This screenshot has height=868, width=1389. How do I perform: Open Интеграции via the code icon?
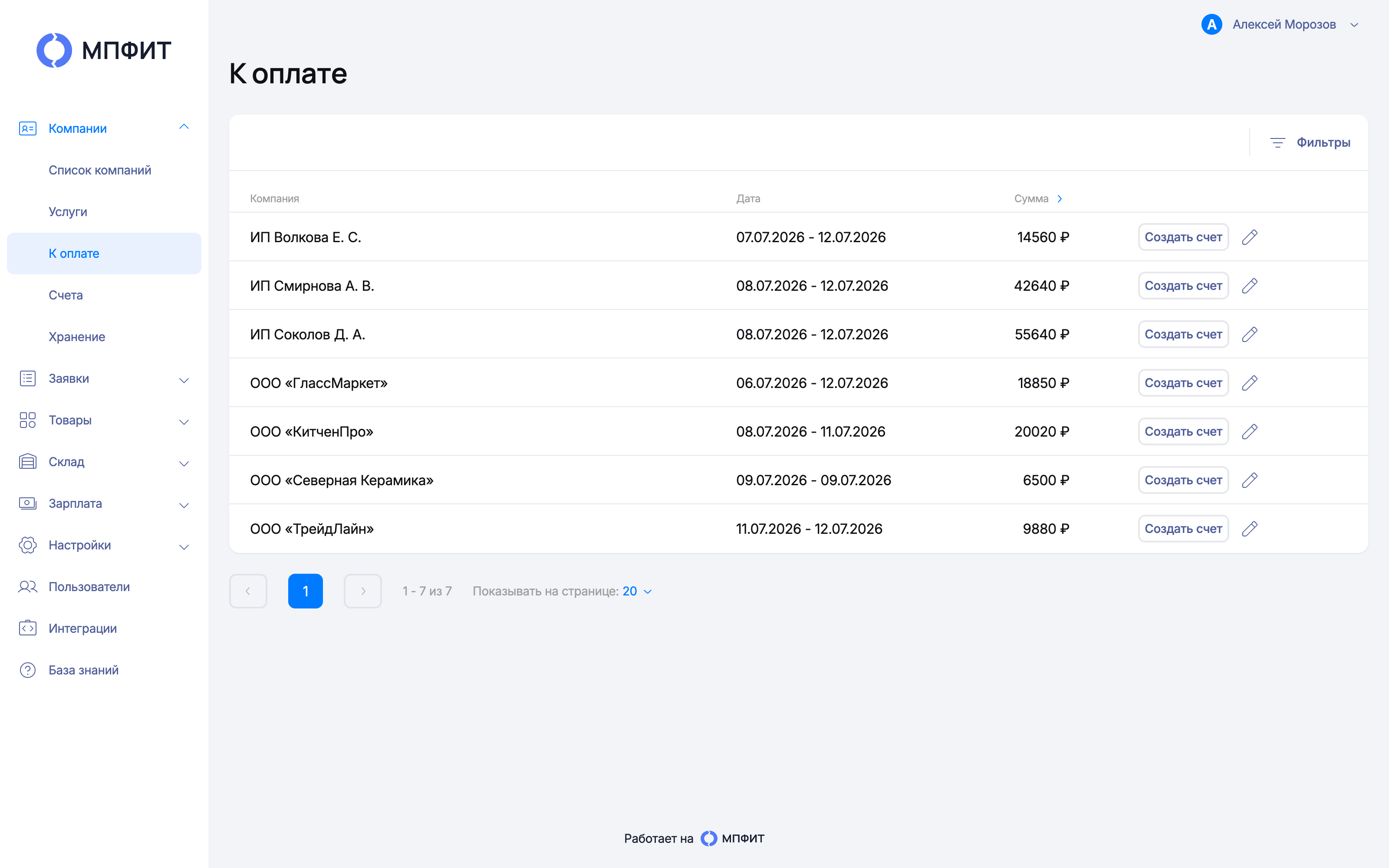click(27, 628)
